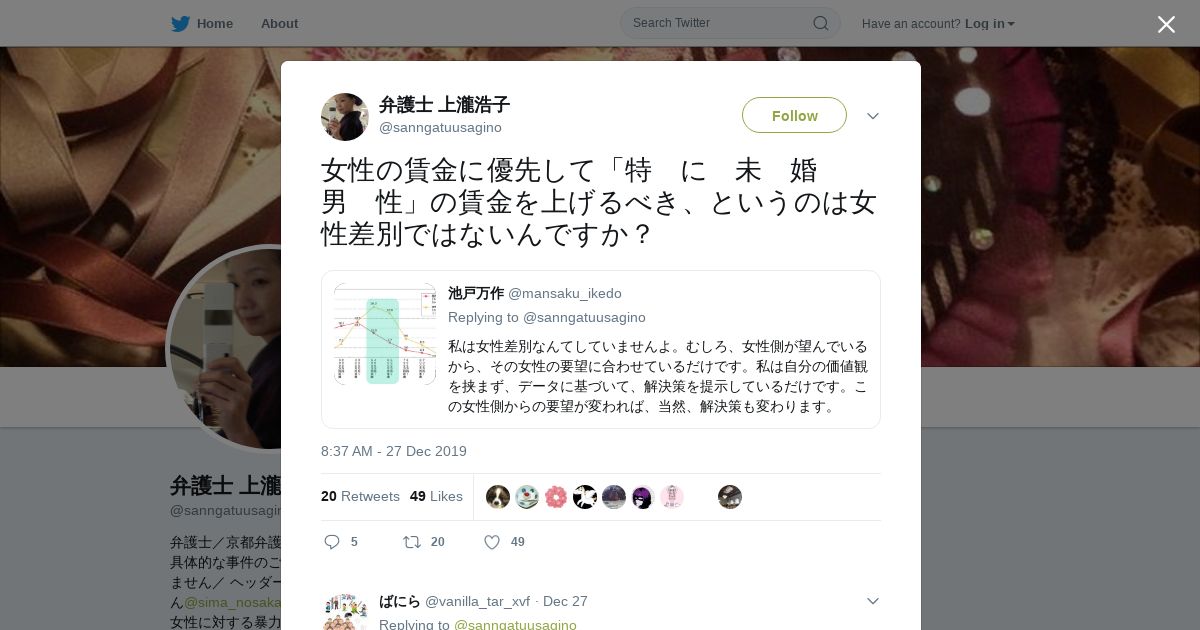Open the pink flower avatar among the likers
The width and height of the screenshot is (1200, 630).
click(x=556, y=497)
